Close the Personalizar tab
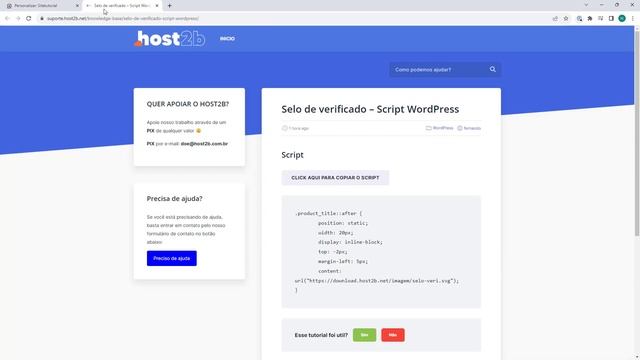 coord(77,6)
